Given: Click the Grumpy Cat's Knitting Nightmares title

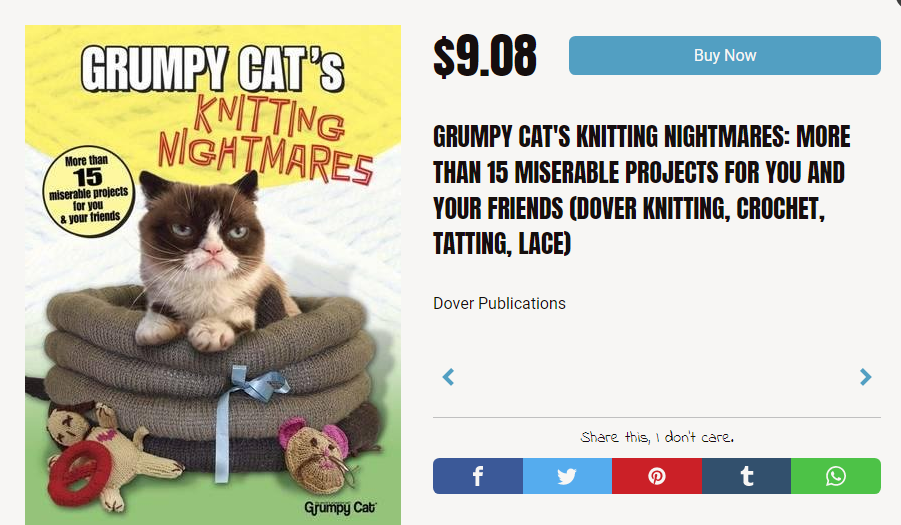Looking at the screenshot, I should tap(641, 190).
